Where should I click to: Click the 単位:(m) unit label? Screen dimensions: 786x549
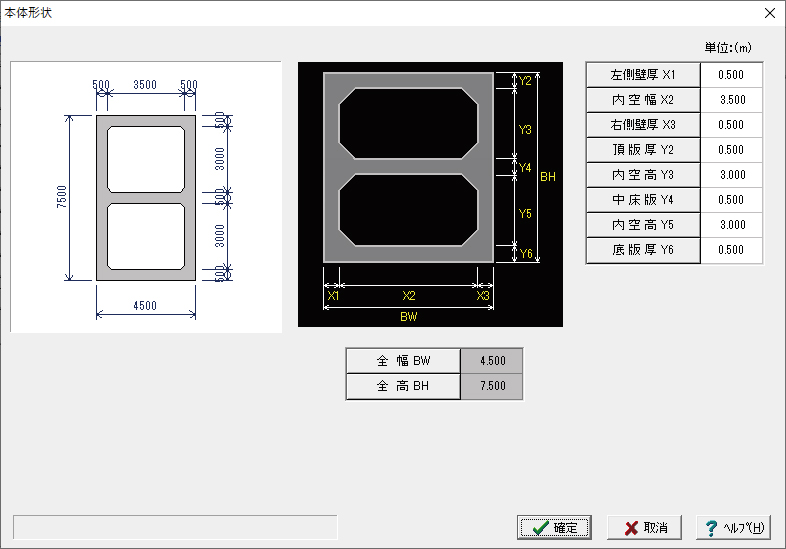pyautogui.click(x=728, y=48)
